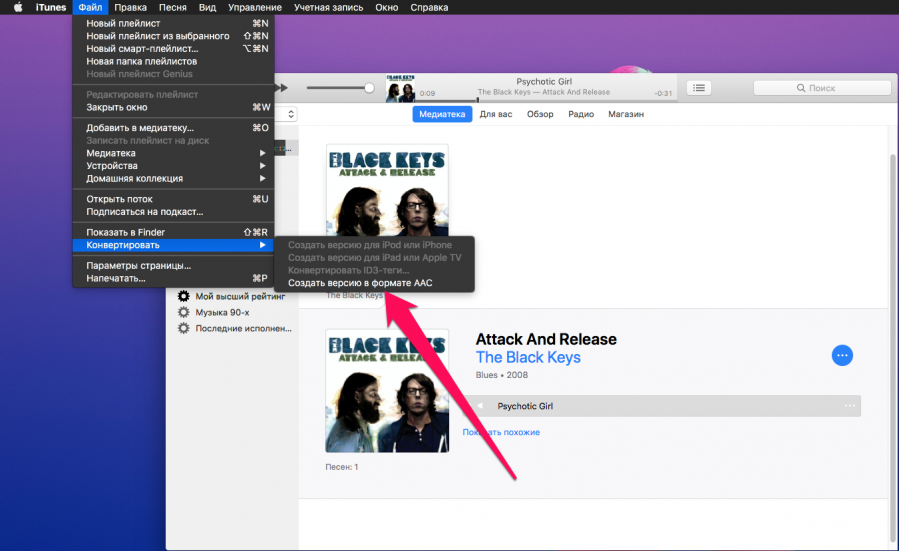899x551 pixels.
Task: Click gear icon beside Музыка 90-х
Action: pyautogui.click(x=183, y=312)
